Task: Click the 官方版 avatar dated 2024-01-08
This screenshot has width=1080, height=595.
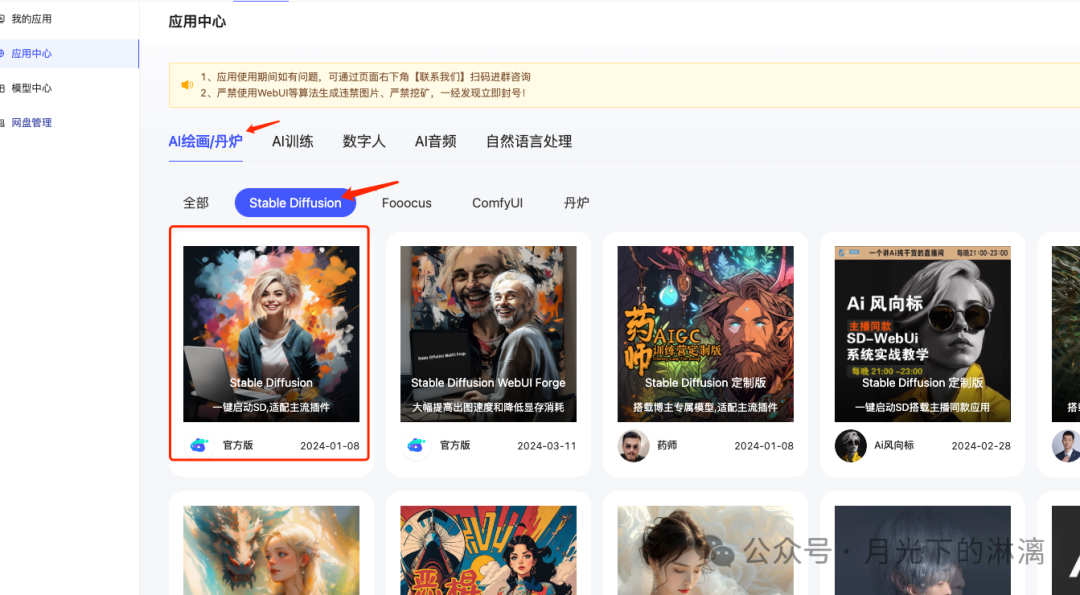Action: (x=200, y=446)
